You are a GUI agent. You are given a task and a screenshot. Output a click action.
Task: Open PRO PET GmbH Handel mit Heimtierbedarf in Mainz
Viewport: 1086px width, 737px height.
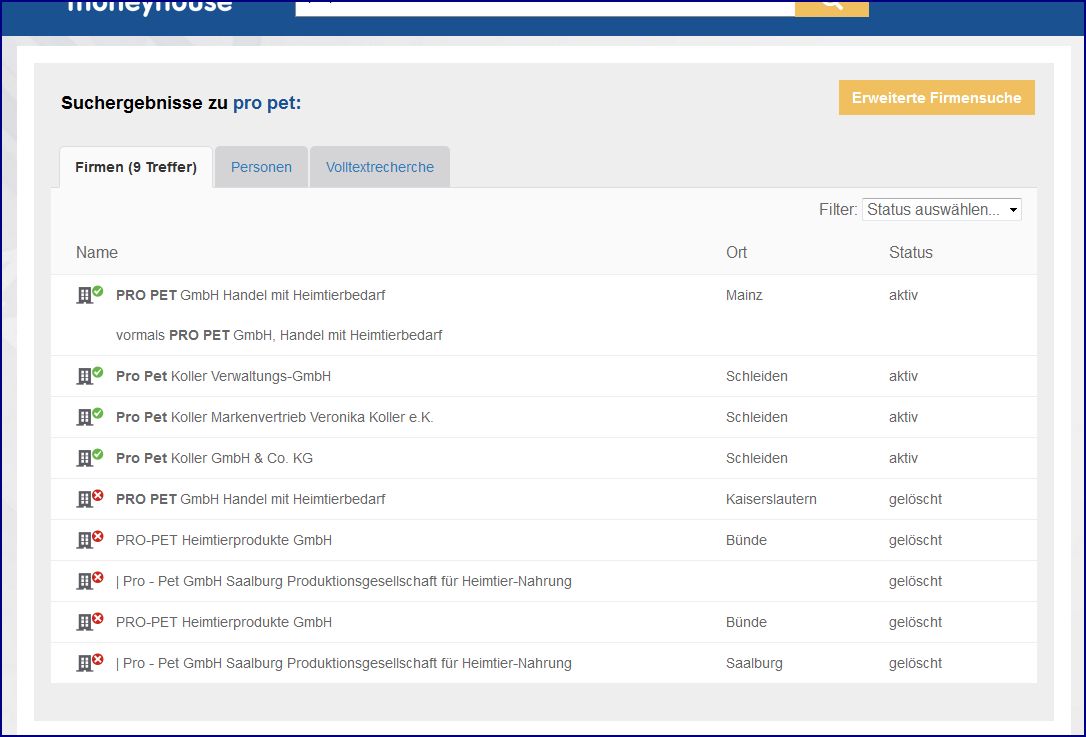coord(250,295)
